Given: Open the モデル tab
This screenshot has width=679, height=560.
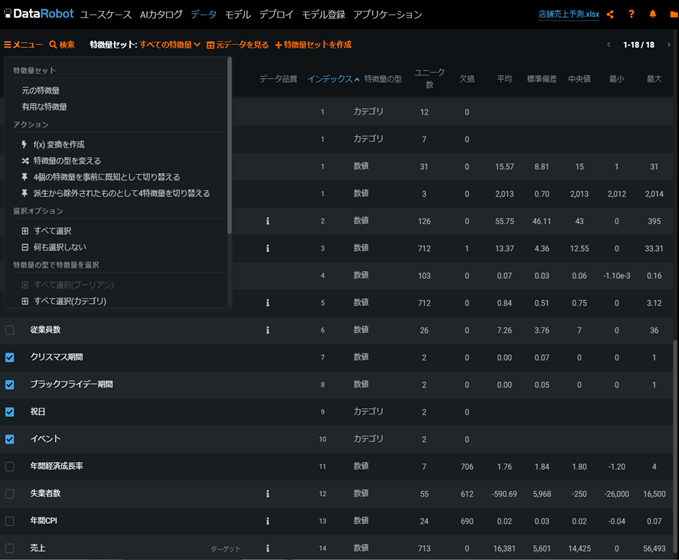Looking at the screenshot, I should [x=238, y=14].
